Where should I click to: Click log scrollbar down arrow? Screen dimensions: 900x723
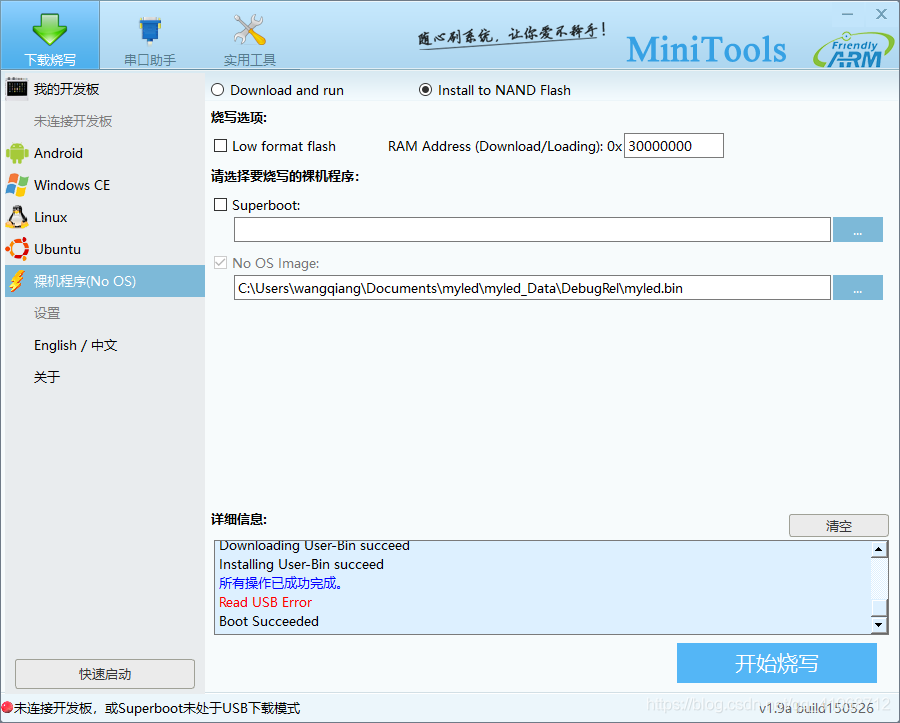point(879,624)
